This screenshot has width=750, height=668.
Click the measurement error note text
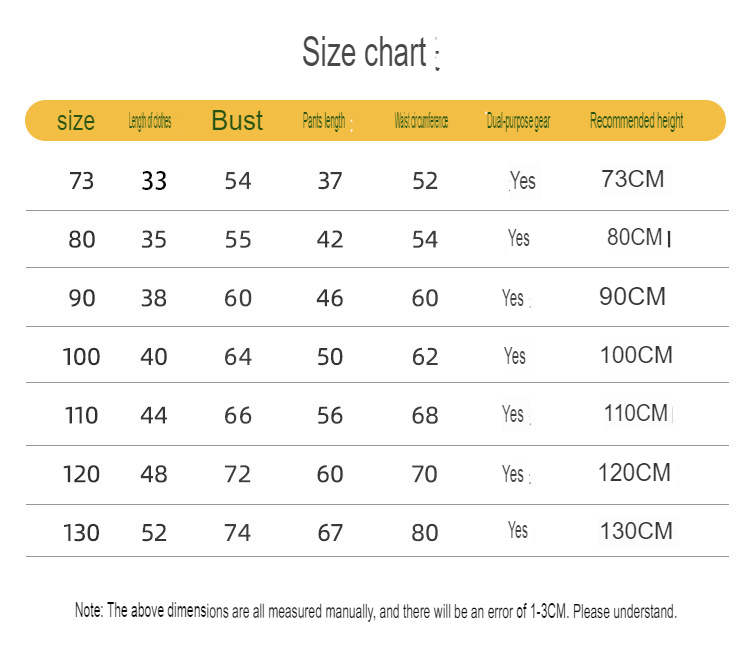[376, 611]
